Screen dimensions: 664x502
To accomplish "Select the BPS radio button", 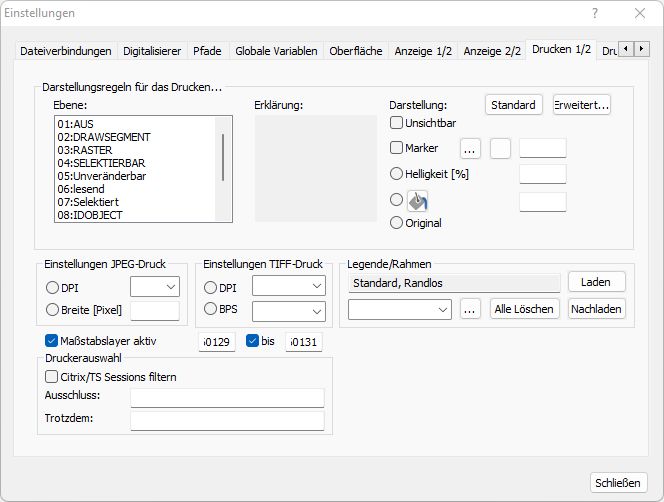I will [210, 309].
